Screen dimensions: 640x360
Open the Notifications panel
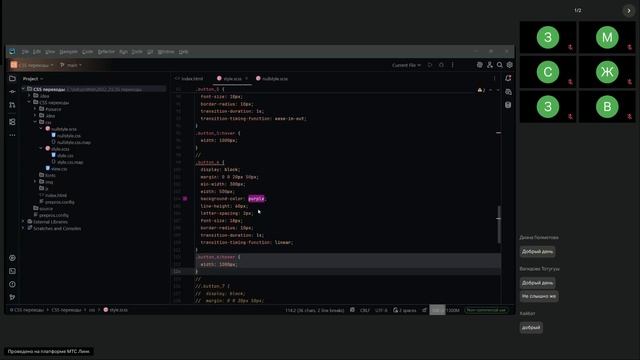(508, 78)
